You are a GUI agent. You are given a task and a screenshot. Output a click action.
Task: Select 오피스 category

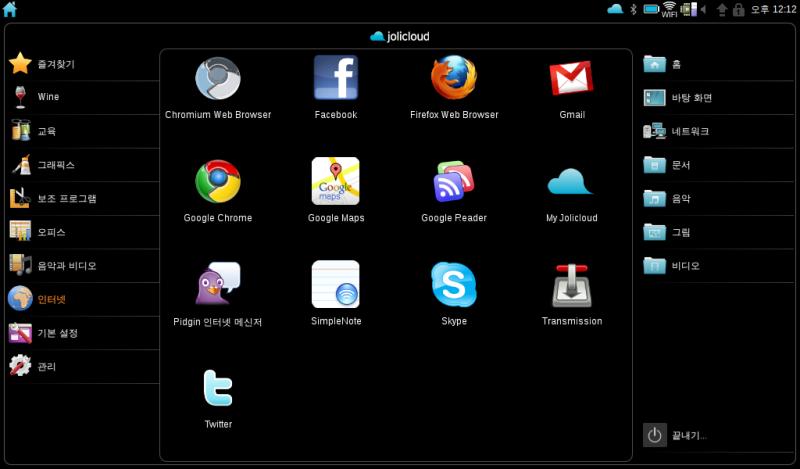pyautogui.click(x=83, y=232)
